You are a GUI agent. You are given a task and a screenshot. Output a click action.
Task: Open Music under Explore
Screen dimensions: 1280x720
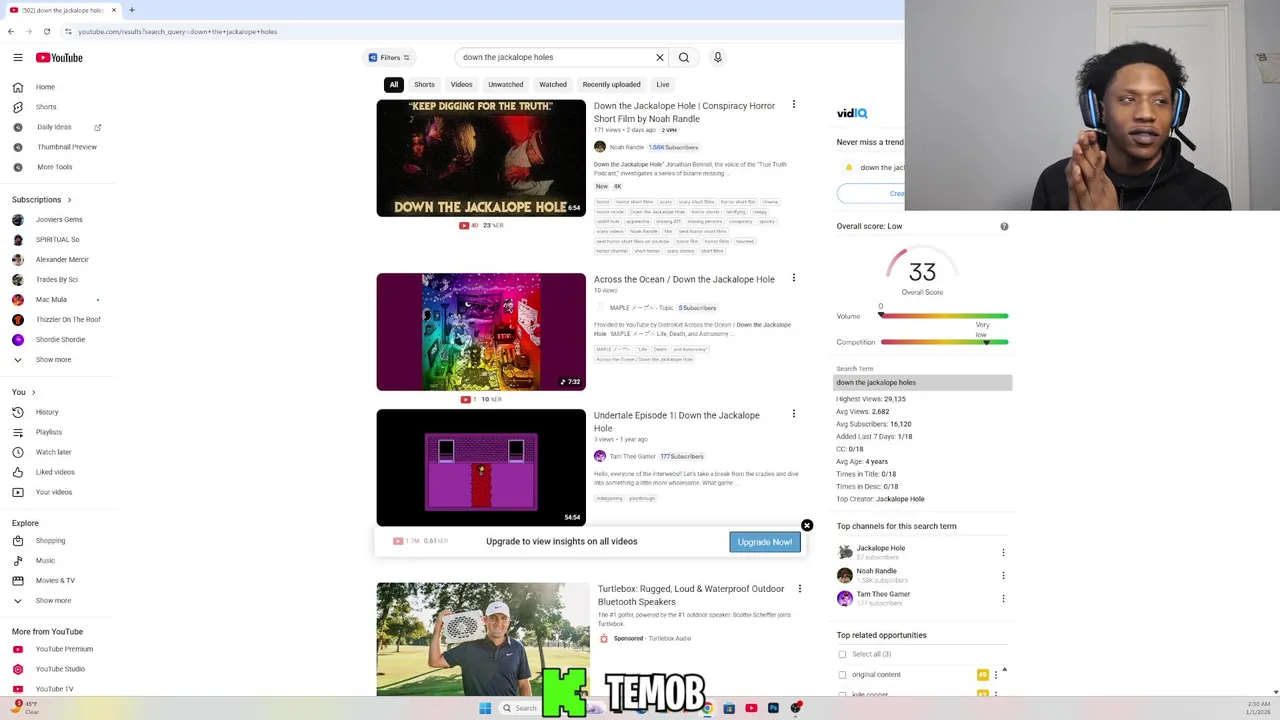[45, 561]
